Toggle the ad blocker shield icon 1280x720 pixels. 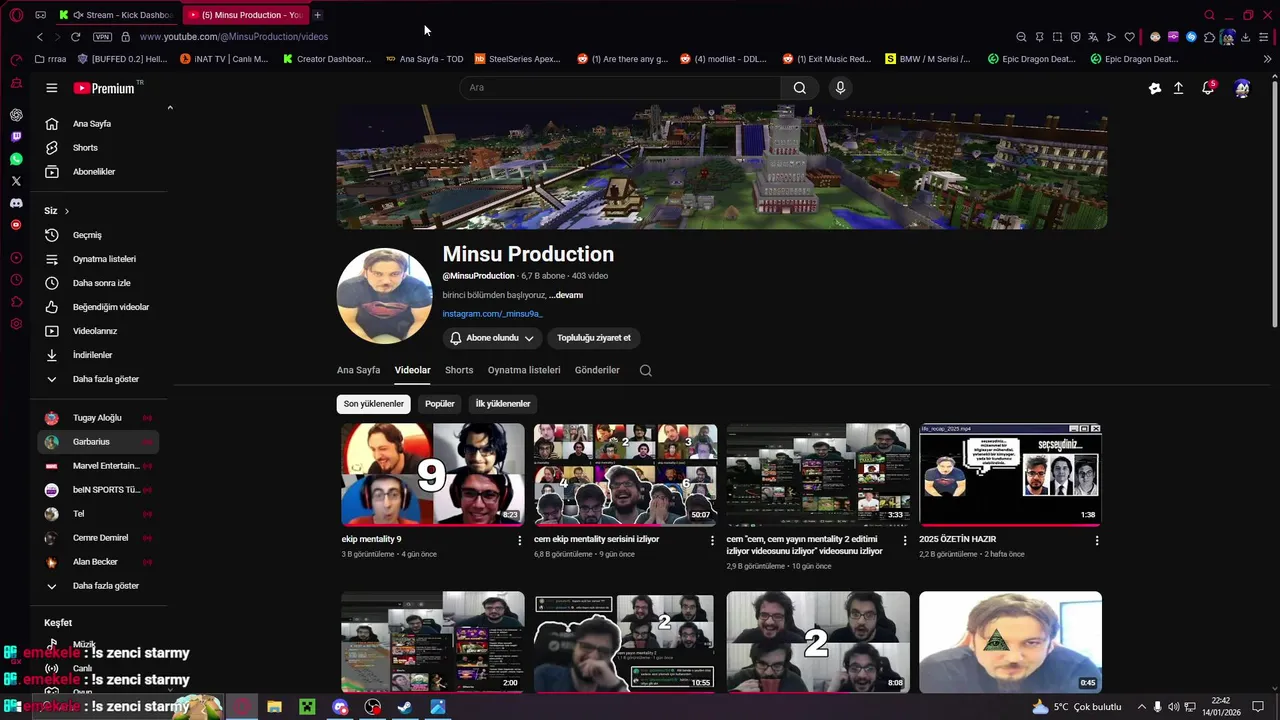(x=1075, y=37)
